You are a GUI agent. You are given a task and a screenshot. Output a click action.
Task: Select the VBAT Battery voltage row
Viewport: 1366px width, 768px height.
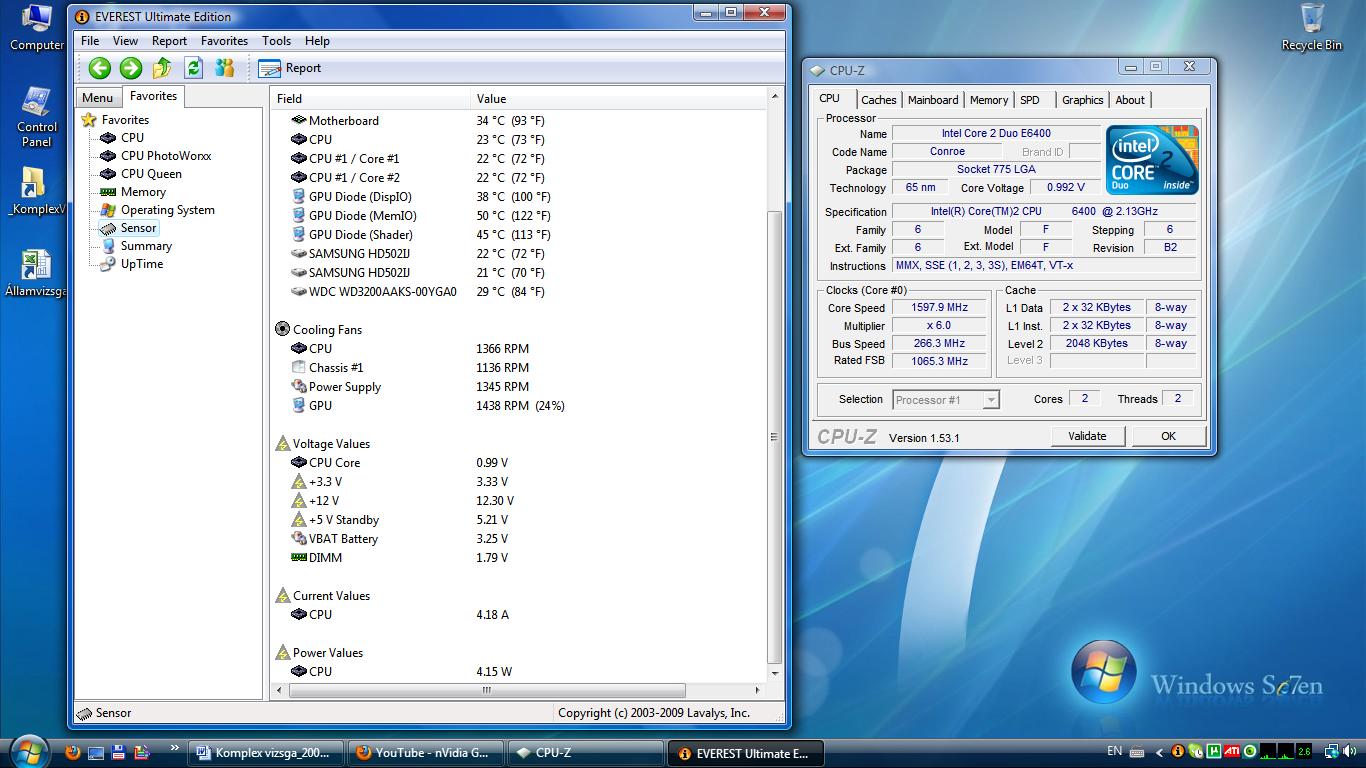(x=518, y=538)
